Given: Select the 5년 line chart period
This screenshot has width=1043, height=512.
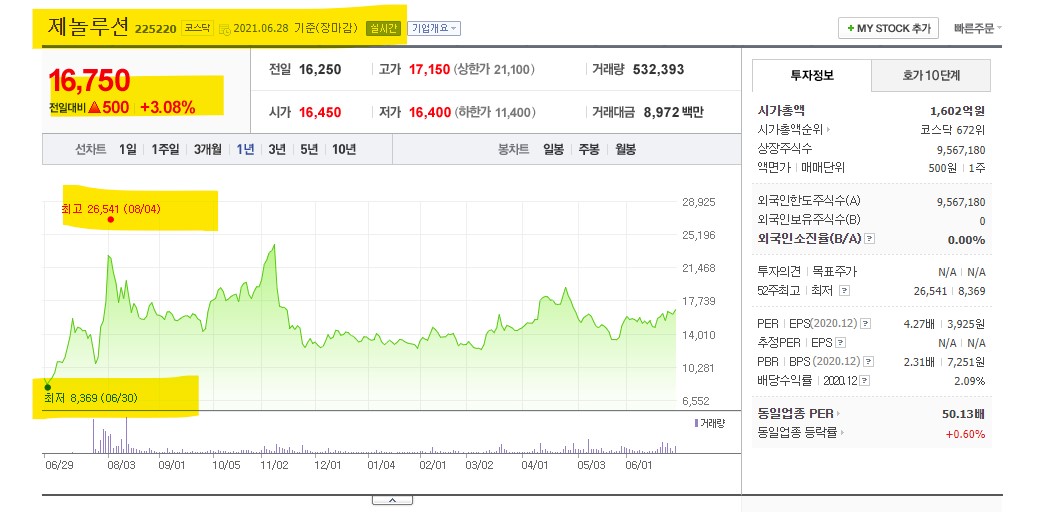Looking at the screenshot, I should coord(309,149).
